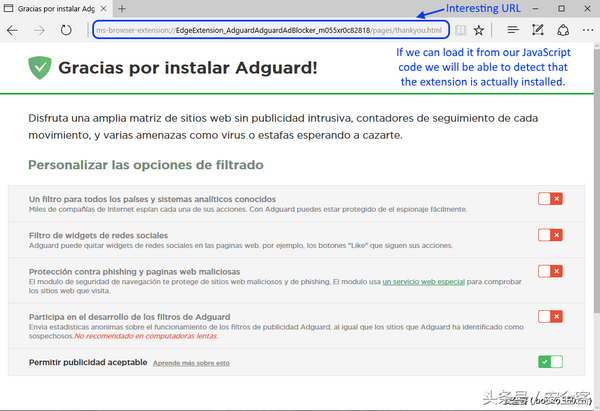The width and height of the screenshot is (600, 411).
Task: Click the forward navigation arrow
Action: [x=38, y=31]
